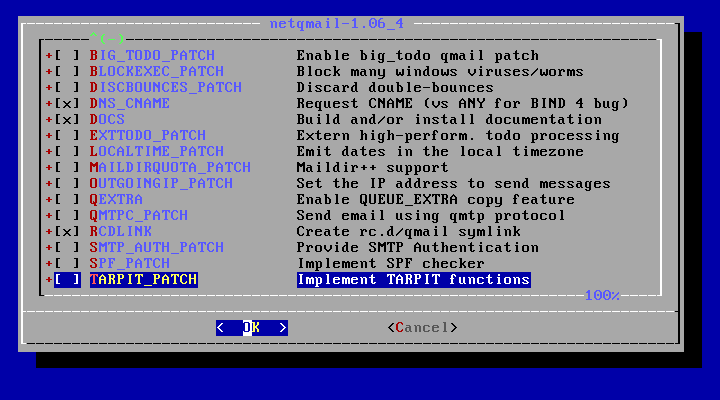The width and height of the screenshot is (720, 400).
Task: Select the TARPIT_PATCH option name
Action: pos(144,280)
